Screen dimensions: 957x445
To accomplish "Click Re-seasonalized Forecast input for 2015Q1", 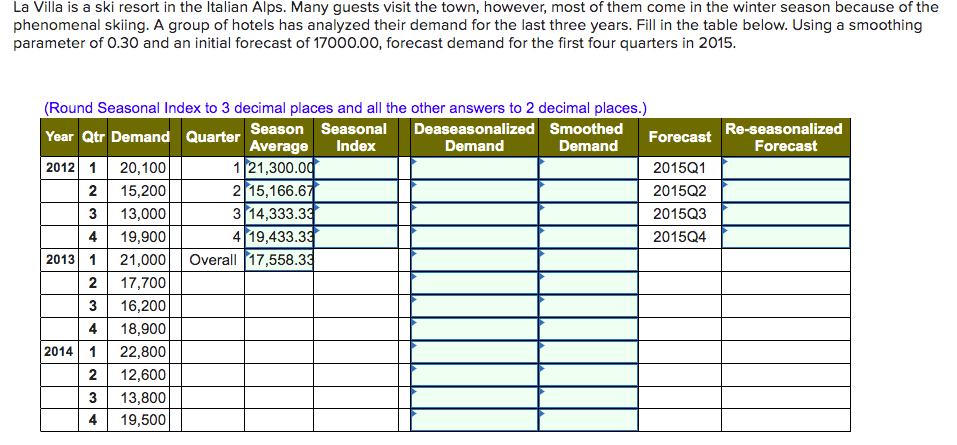I will click(785, 168).
